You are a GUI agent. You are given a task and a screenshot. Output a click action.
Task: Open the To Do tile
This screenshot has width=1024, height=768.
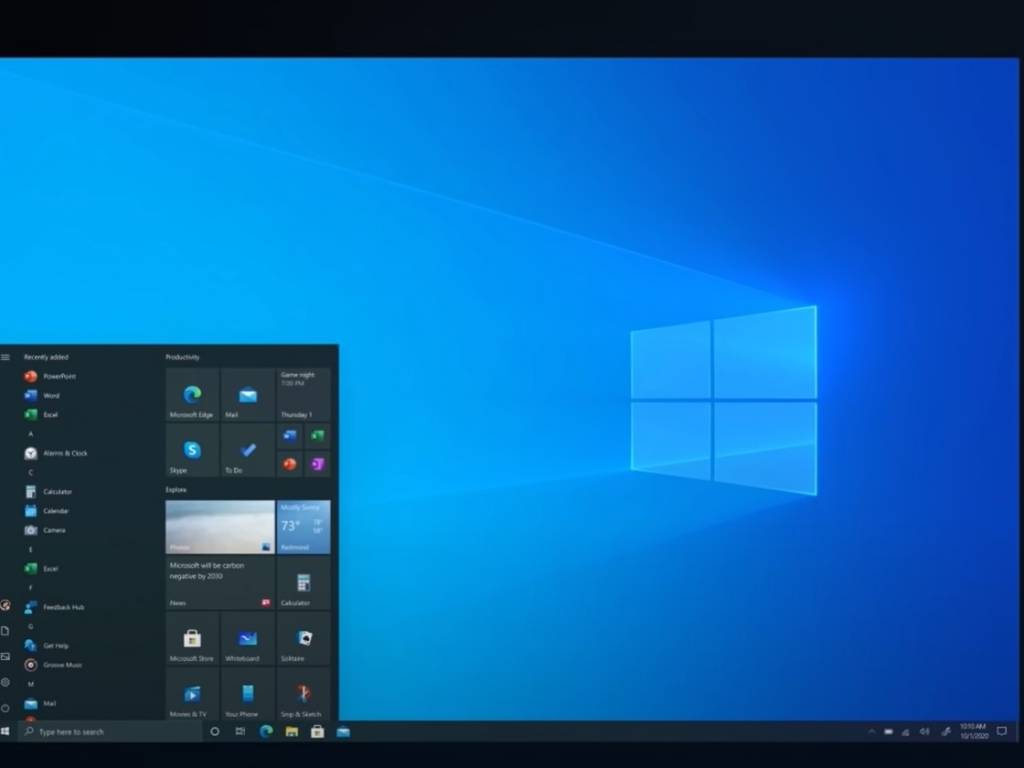click(248, 450)
